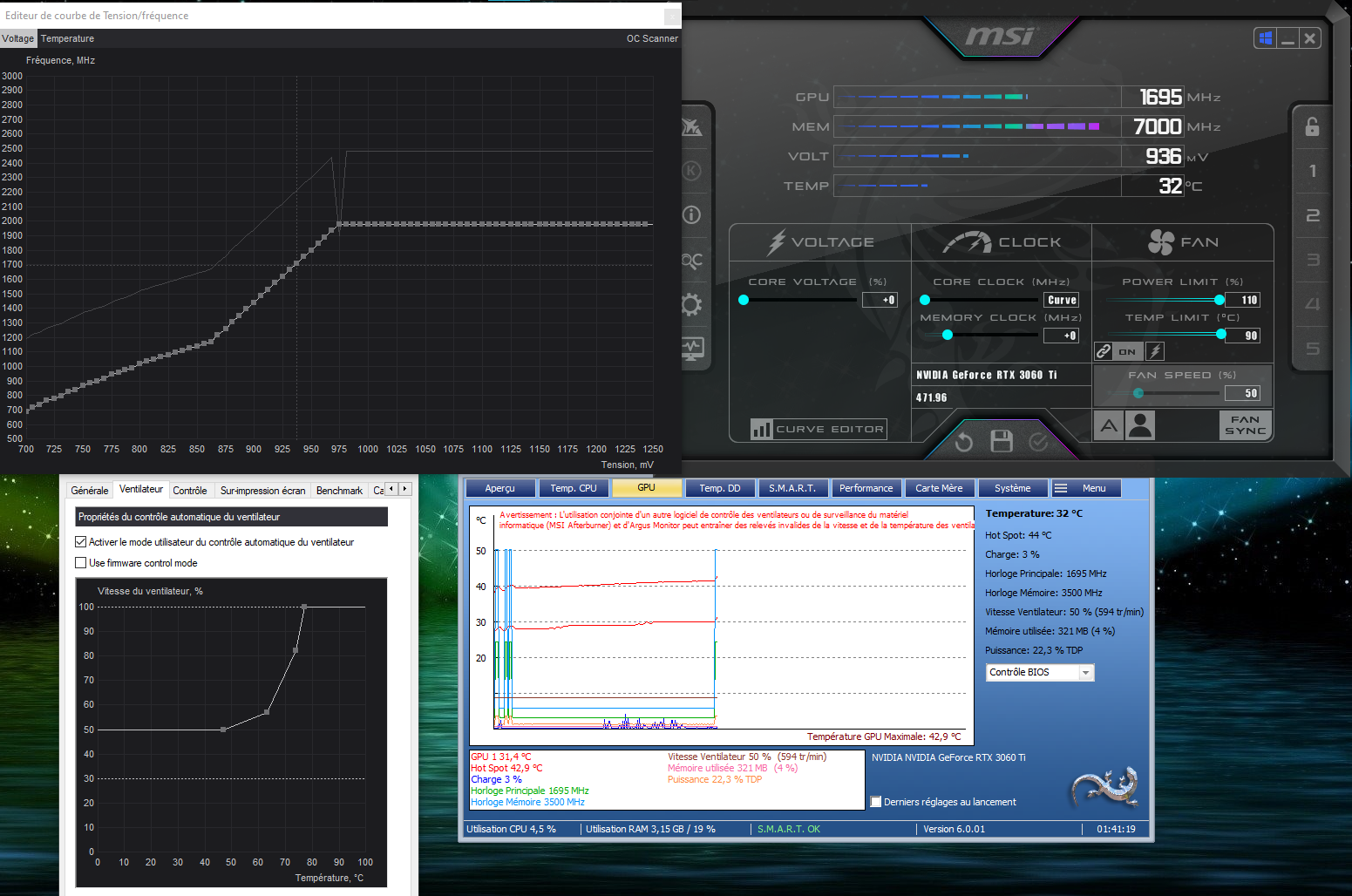Enable Use firmware control mode checkbox
1352x896 pixels.
coord(81,563)
